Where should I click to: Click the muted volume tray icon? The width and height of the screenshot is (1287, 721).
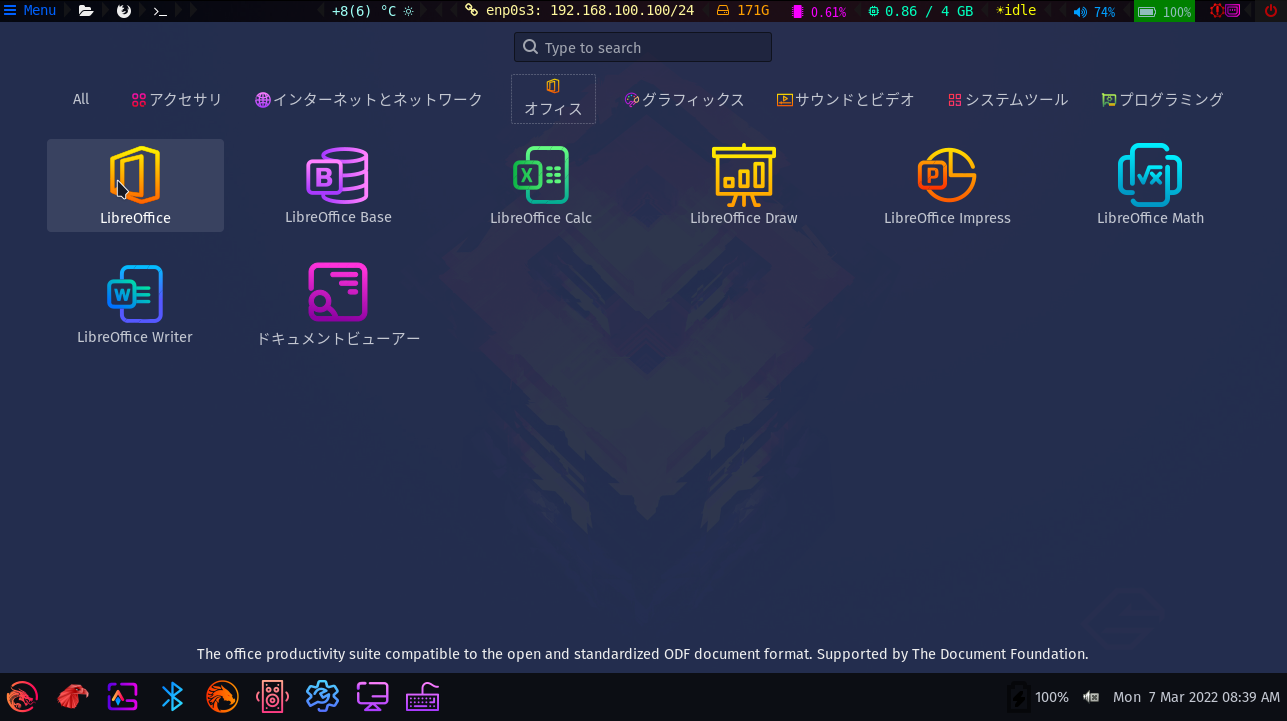click(x=1091, y=697)
